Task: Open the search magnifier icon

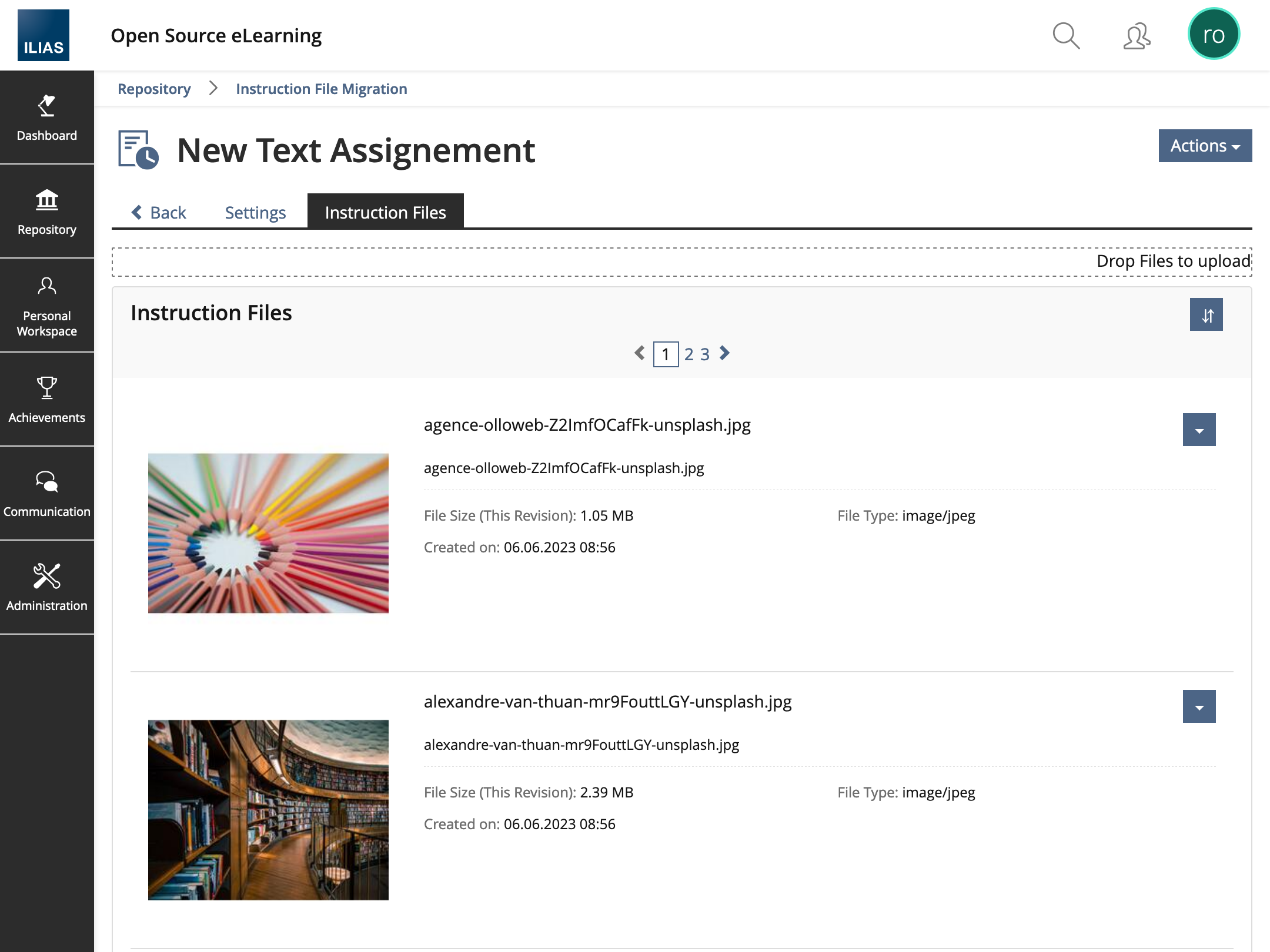Action: (1066, 36)
